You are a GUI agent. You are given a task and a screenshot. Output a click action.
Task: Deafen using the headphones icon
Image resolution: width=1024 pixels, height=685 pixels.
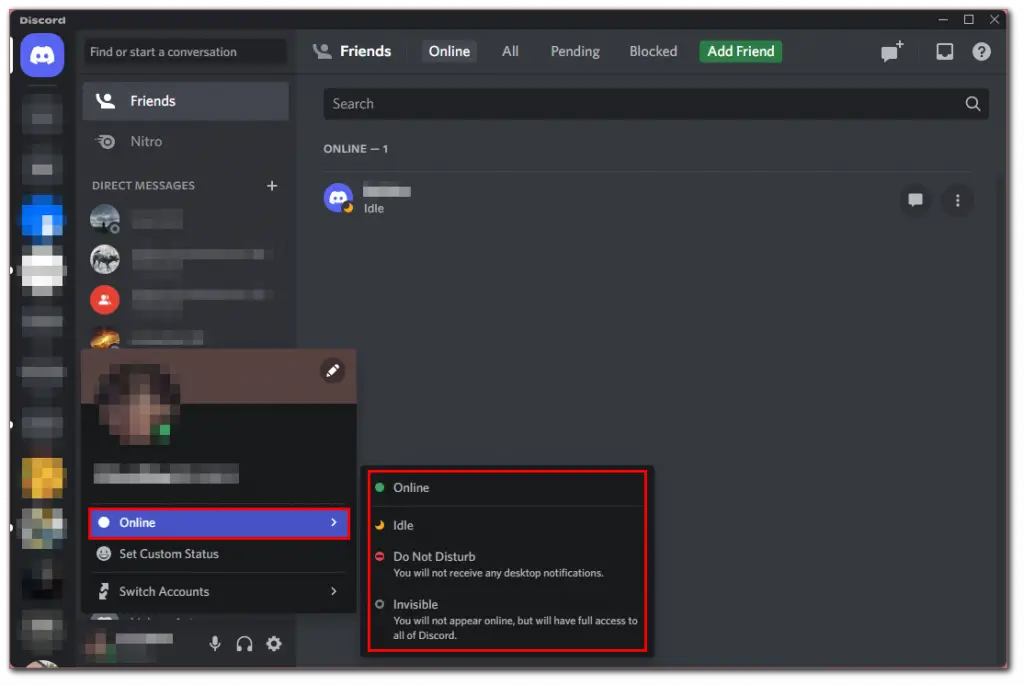pos(244,644)
